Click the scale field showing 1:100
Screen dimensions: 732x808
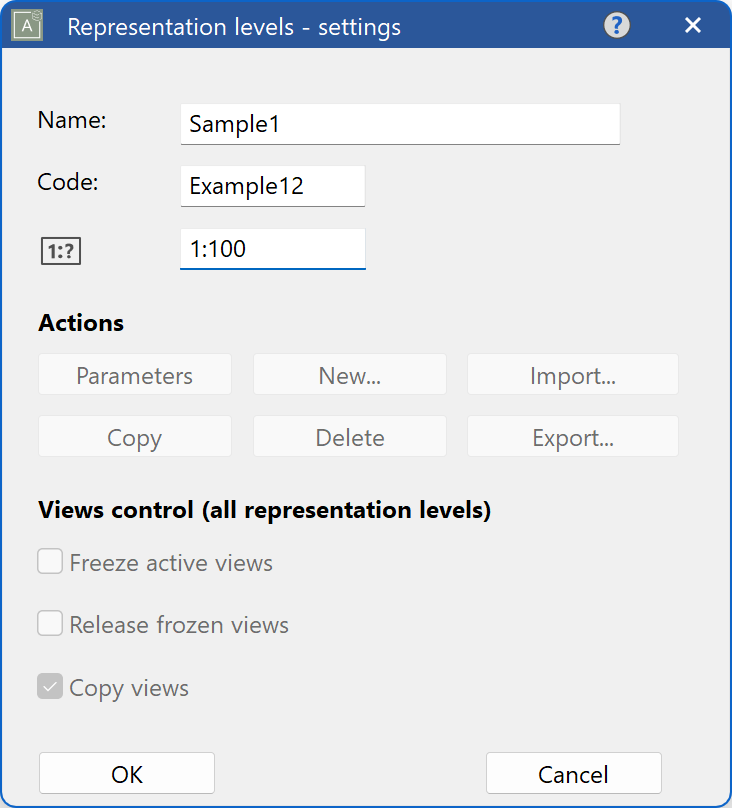[273, 249]
